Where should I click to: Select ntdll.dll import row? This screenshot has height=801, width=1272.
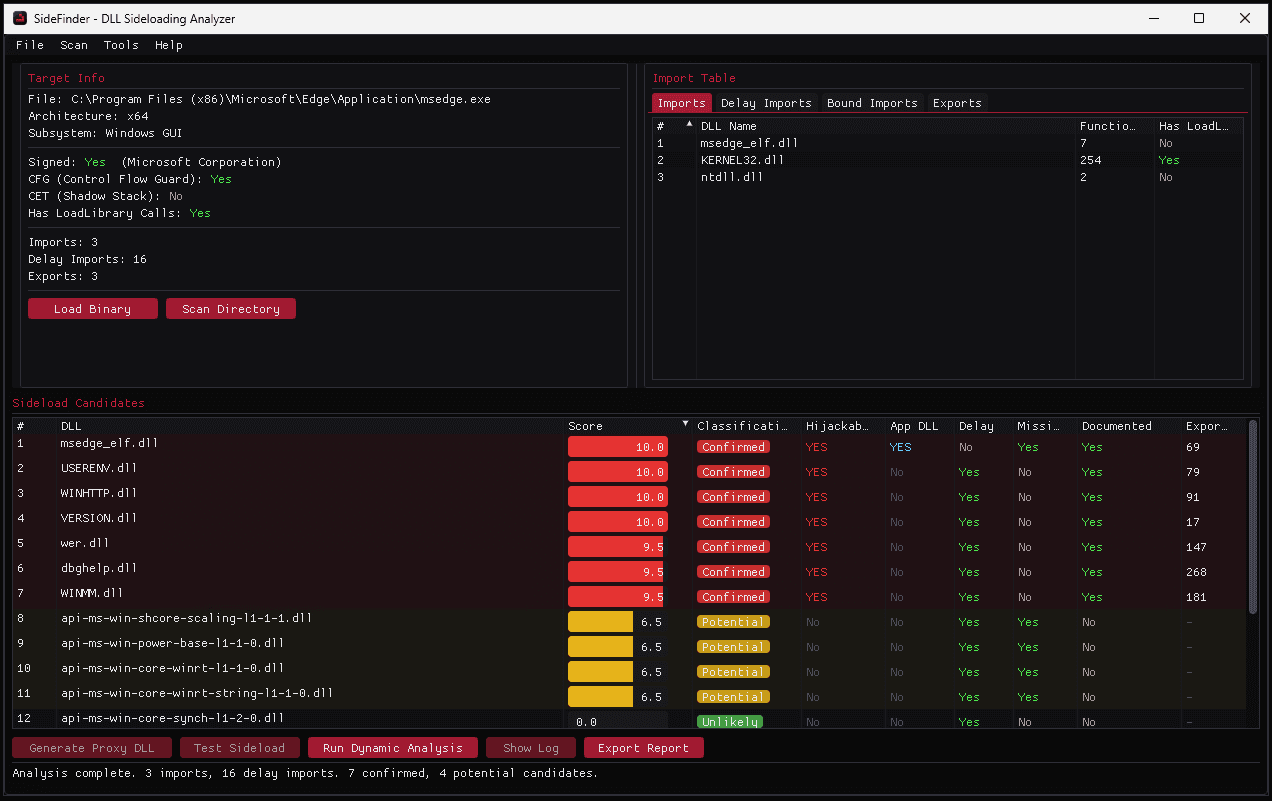tap(948, 177)
